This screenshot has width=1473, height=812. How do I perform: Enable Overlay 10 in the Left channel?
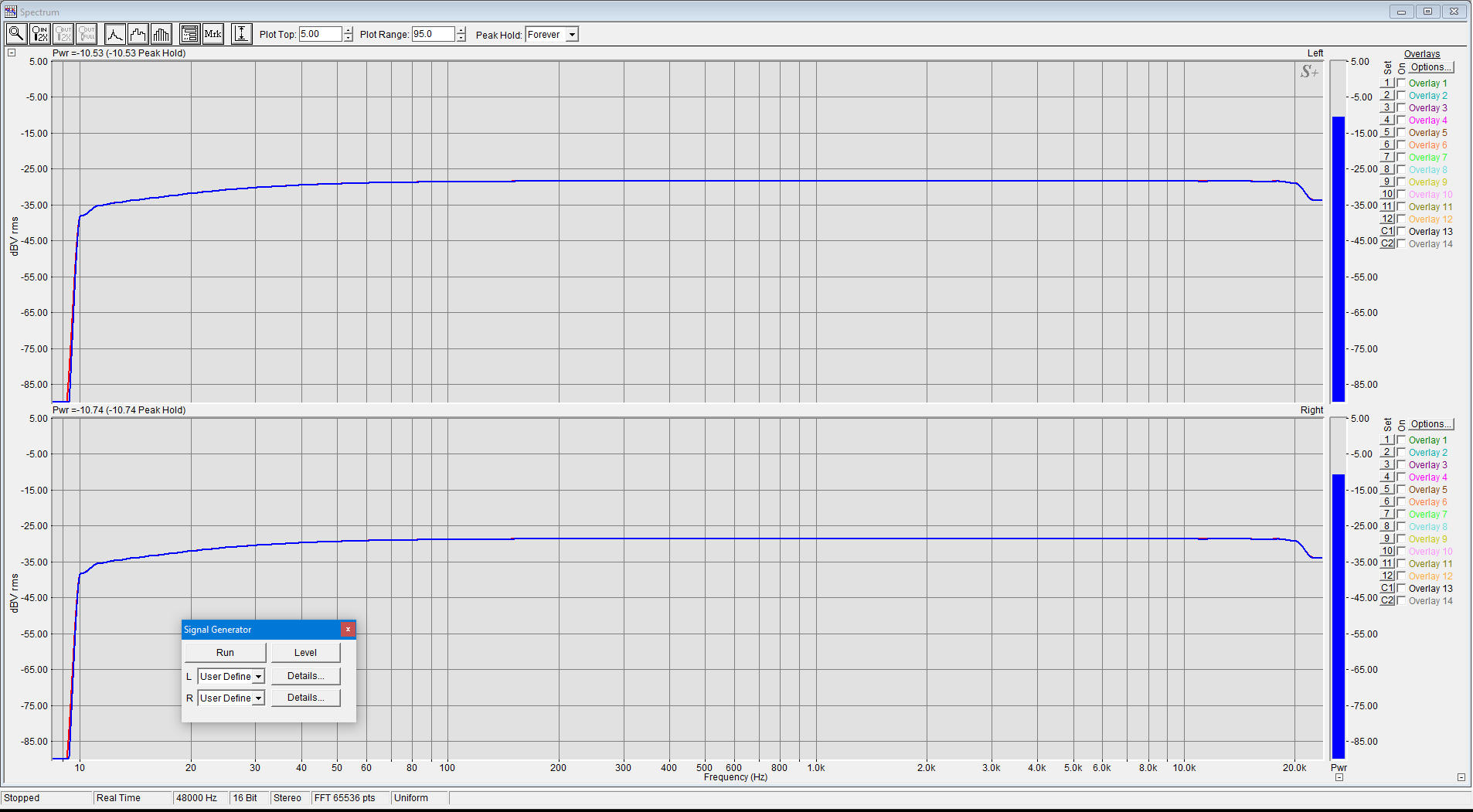click(1401, 195)
